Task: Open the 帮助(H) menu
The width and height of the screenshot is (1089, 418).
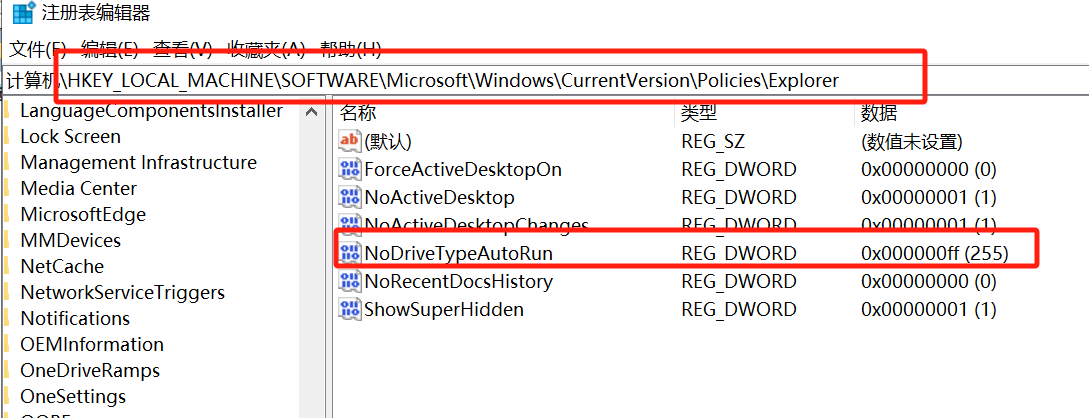Action: (x=350, y=49)
